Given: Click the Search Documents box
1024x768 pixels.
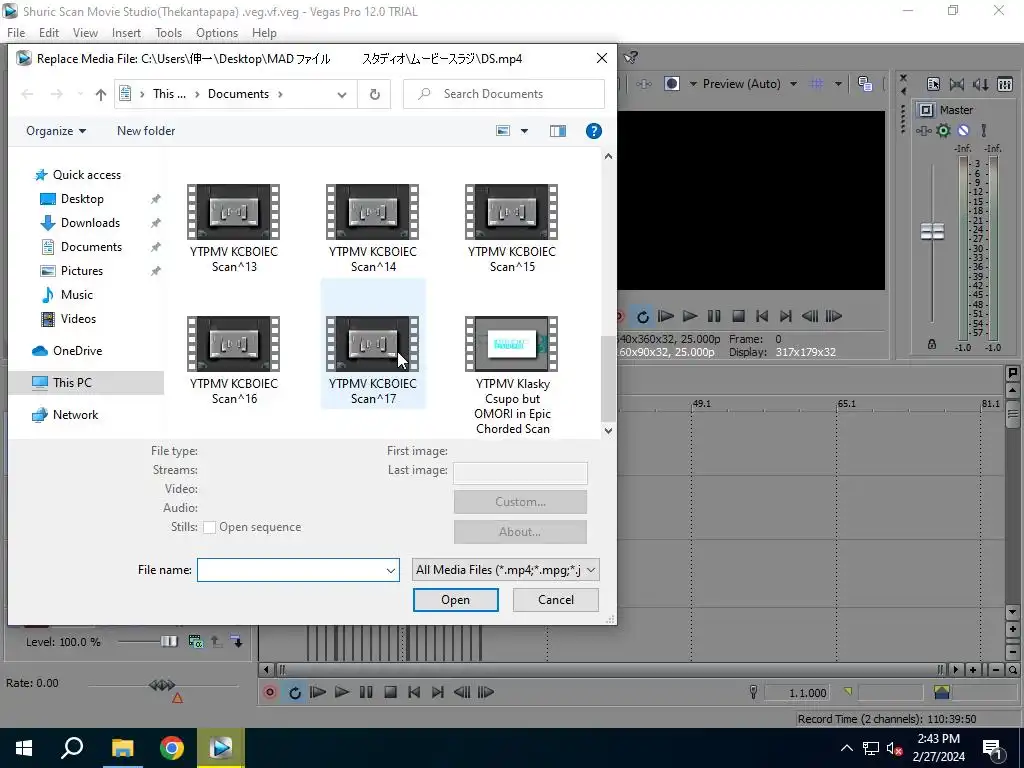Looking at the screenshot, I should click(x=504, y=94).
